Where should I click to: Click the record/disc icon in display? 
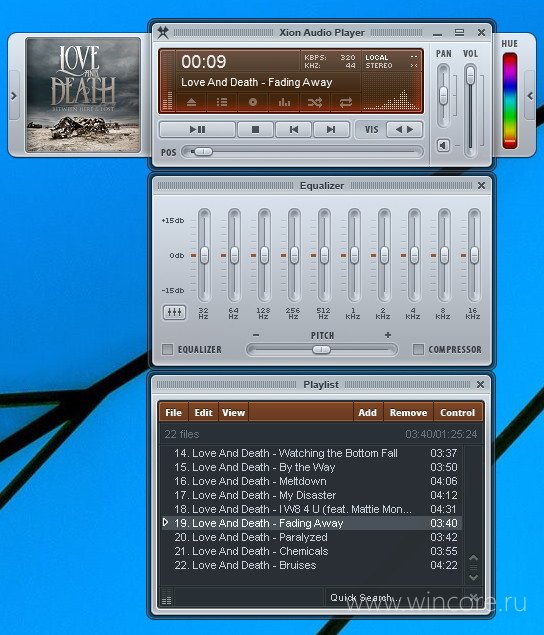coord(253,102)
